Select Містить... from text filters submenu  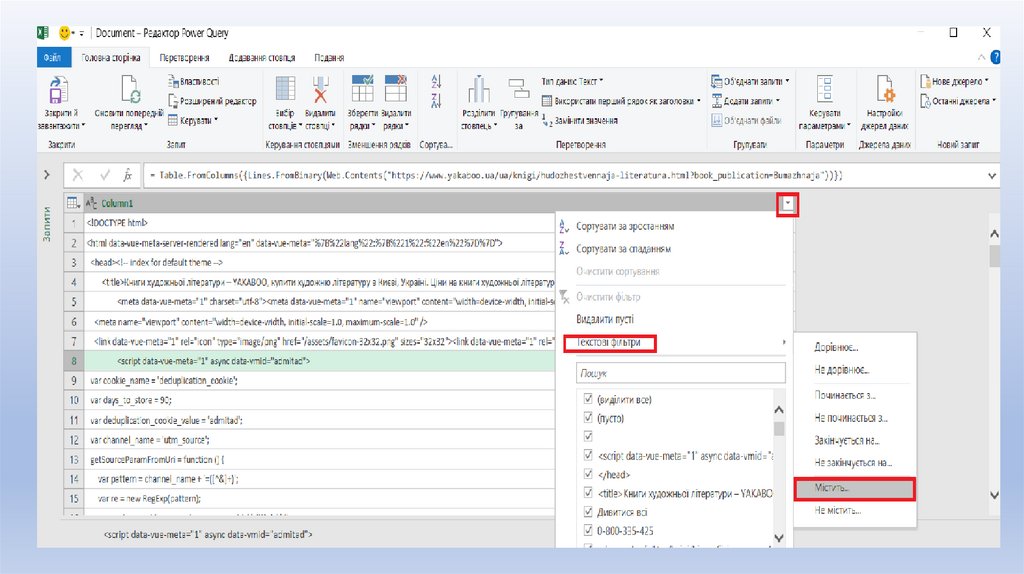click(x=853, y=489)
